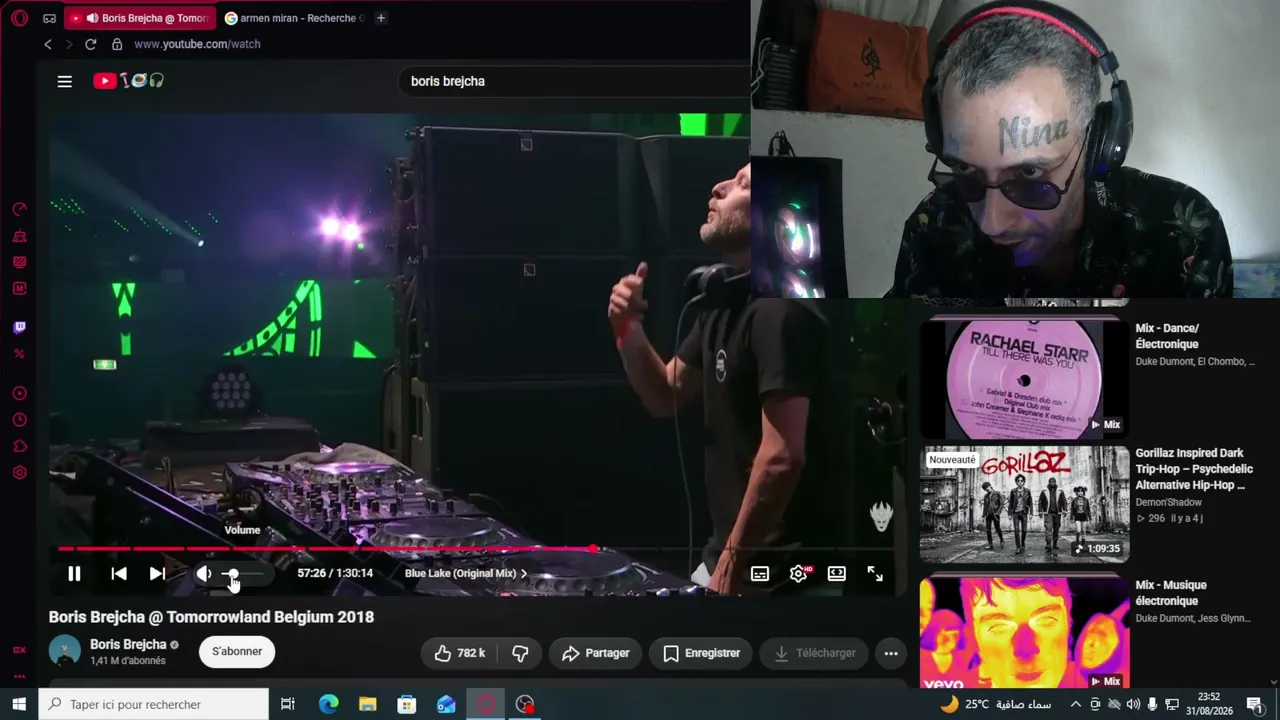Open File Explorer from the taskbar
This screenshot has width=1280, height=720.
coord(368,704)
